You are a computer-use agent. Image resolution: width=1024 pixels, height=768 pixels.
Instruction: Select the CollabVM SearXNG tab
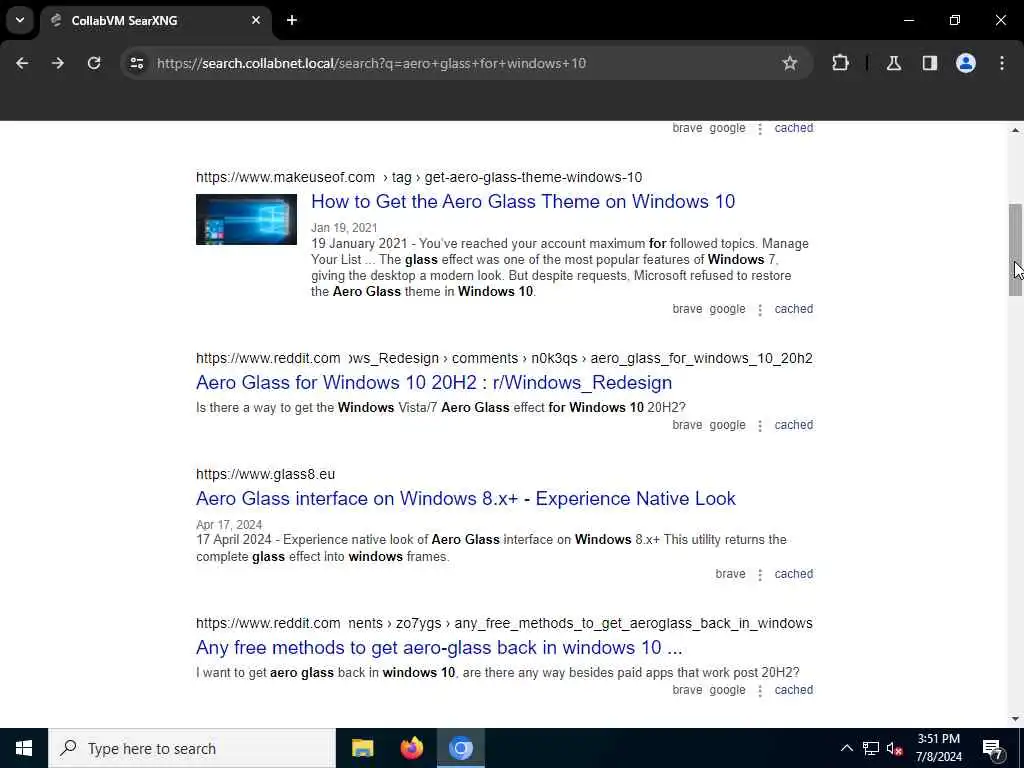pyautogui.click(x=155, y=21)
